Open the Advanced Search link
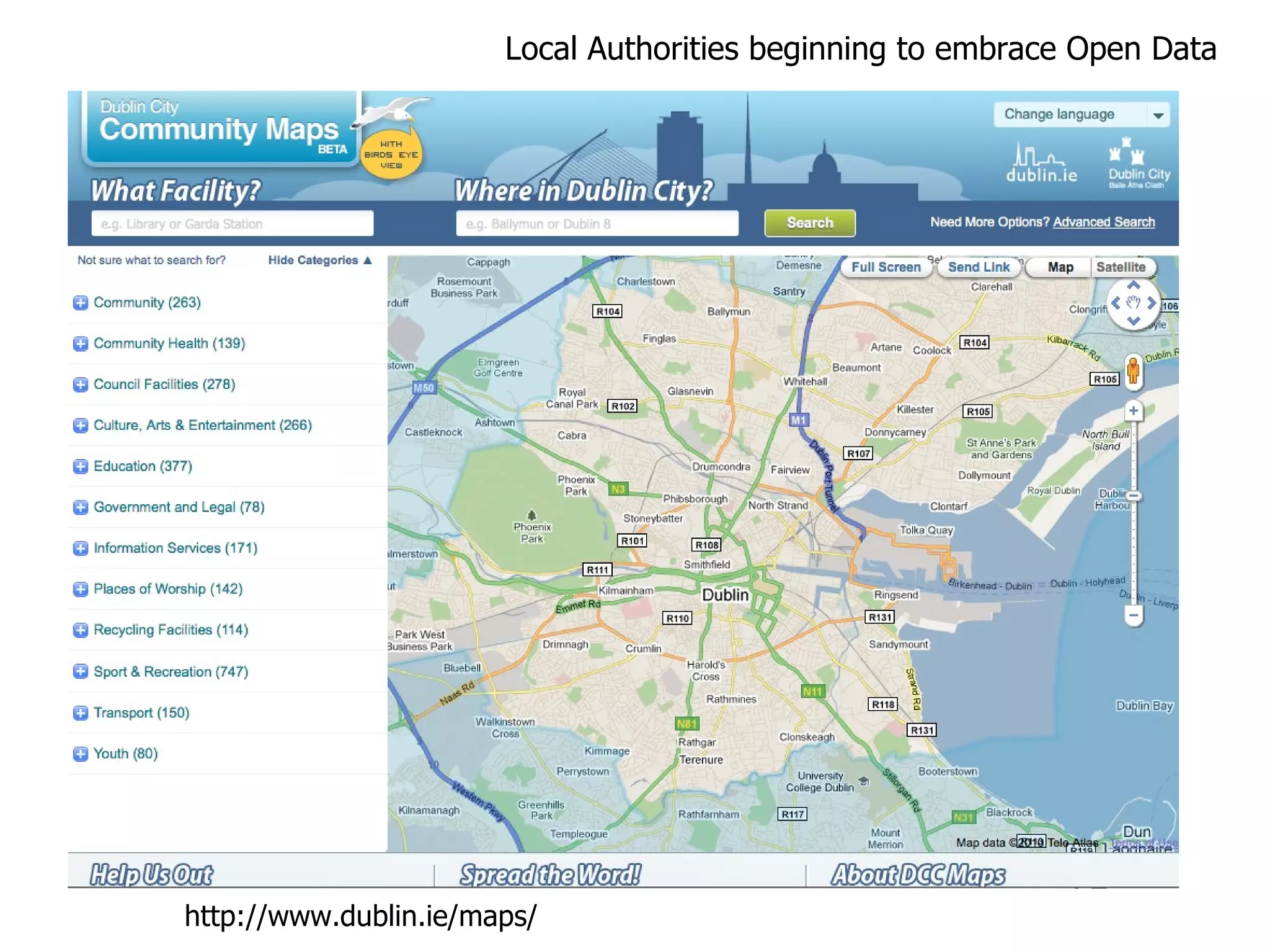 coord(1103,222)
